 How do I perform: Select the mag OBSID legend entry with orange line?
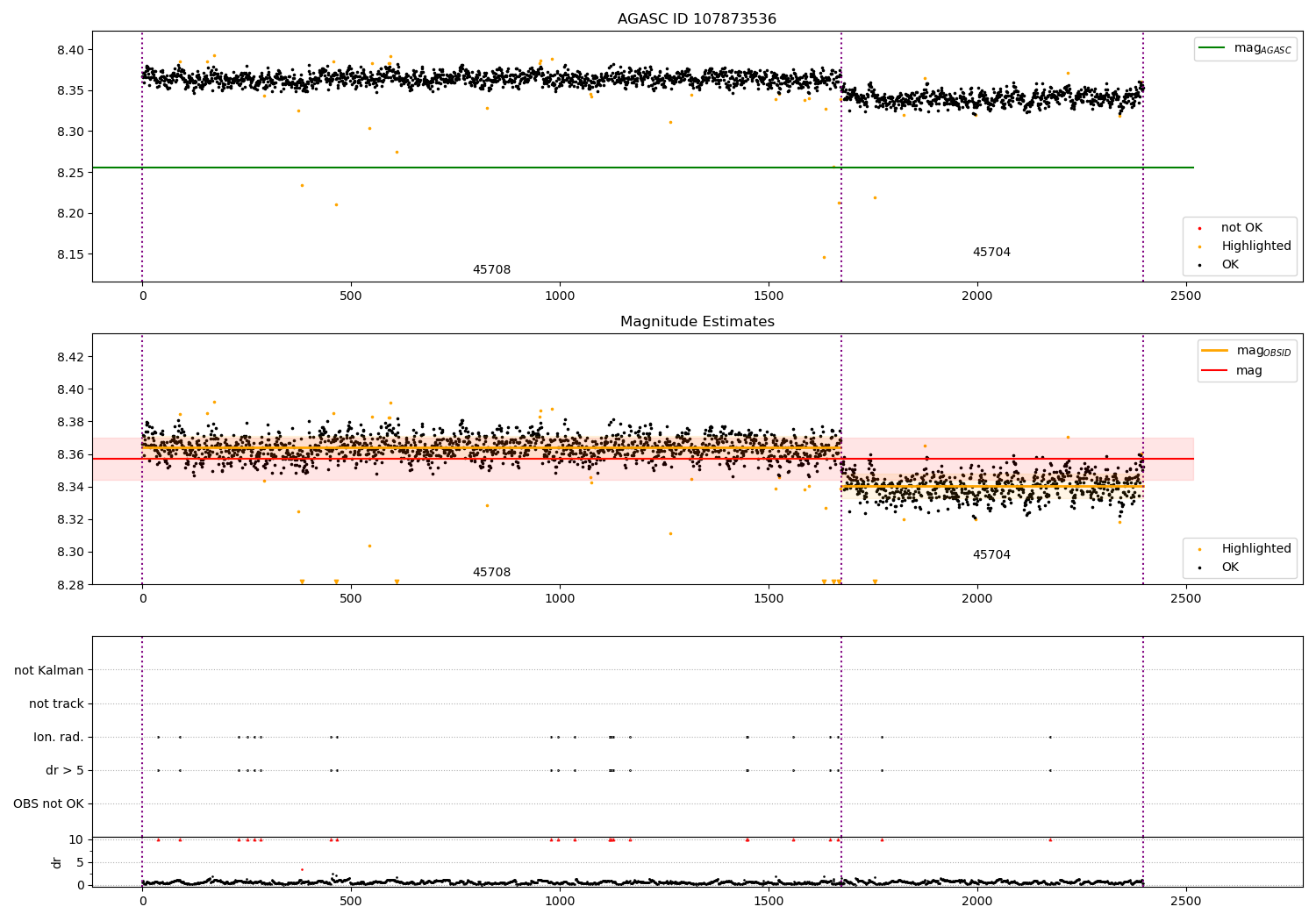point(1247,351)
